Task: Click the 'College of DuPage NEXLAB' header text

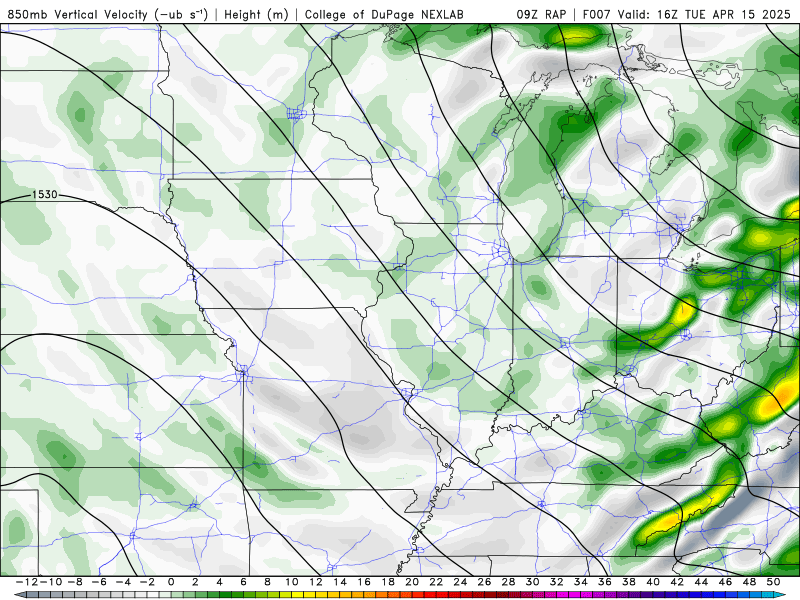Action: [384, 14]
